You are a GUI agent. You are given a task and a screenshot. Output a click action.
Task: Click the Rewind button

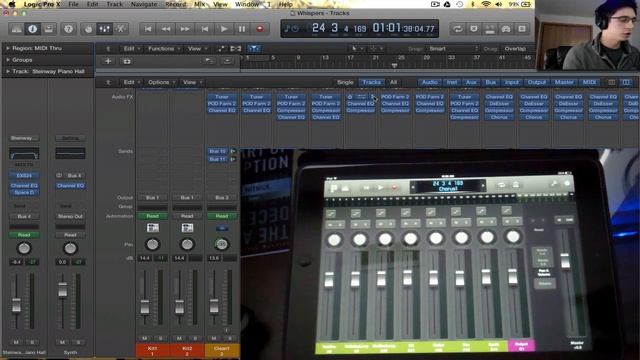pos(166,29)
